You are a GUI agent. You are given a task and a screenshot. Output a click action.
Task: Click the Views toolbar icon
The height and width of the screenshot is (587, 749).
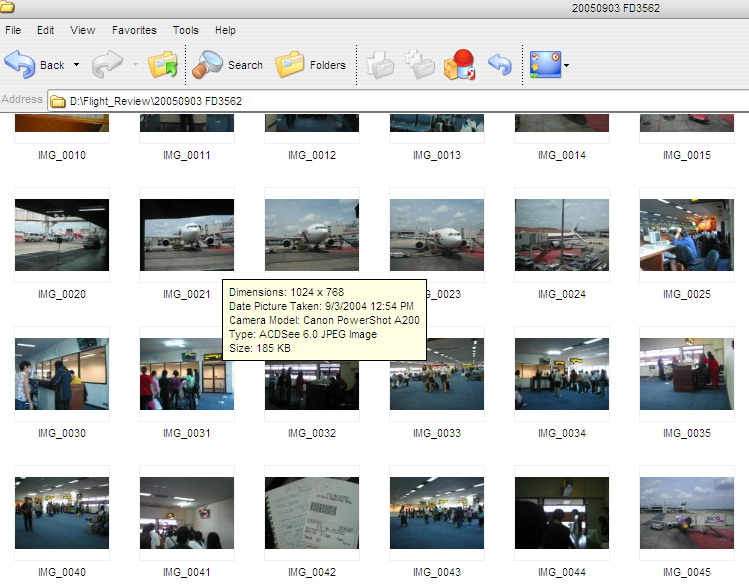click(545, 64)
